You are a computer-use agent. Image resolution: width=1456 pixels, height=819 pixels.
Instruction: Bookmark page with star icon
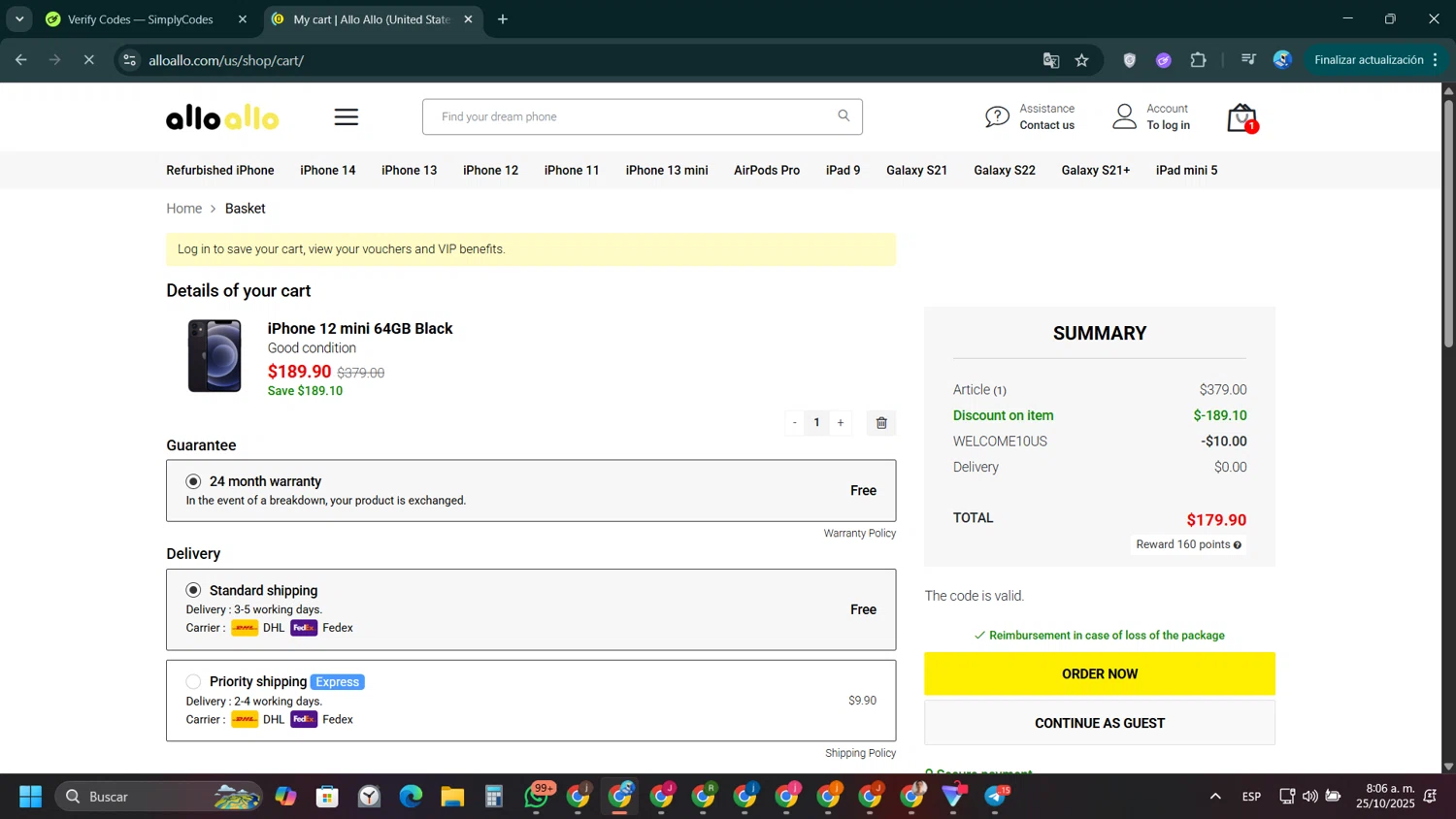[1082, 60]
